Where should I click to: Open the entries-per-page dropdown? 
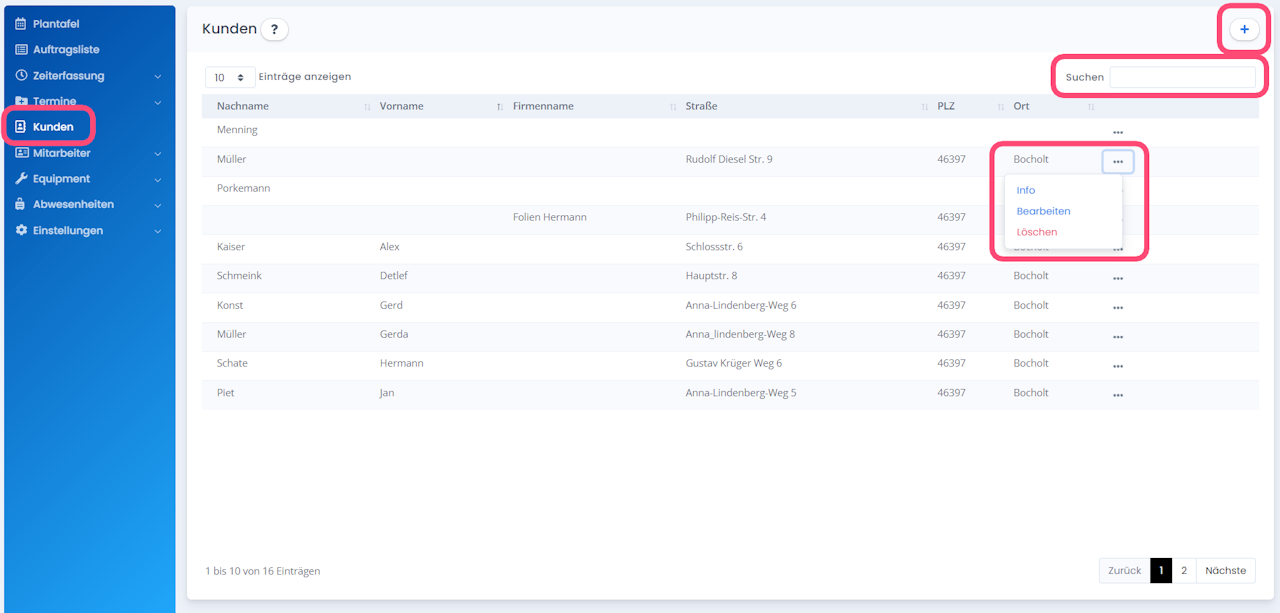[x=229, y=77]
